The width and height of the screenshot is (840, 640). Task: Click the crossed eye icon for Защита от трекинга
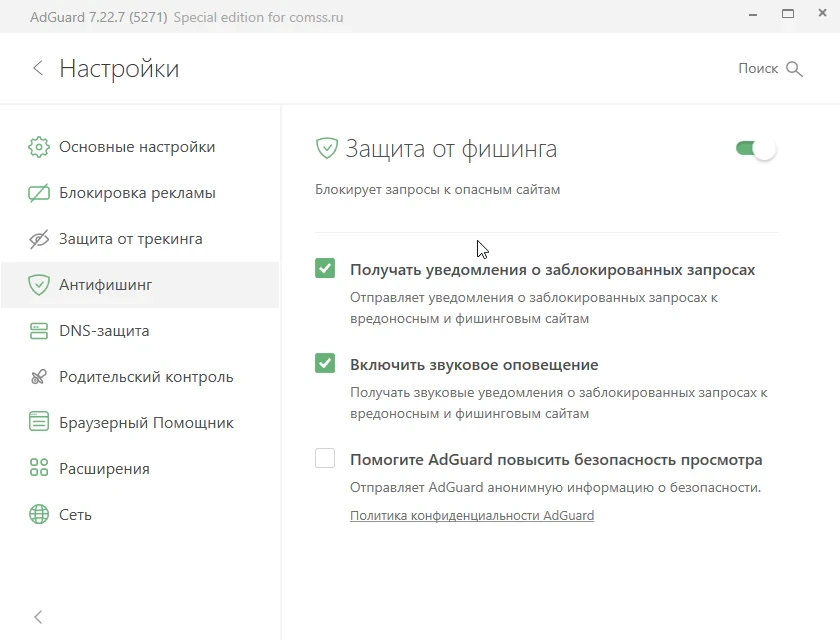(39, 239)
